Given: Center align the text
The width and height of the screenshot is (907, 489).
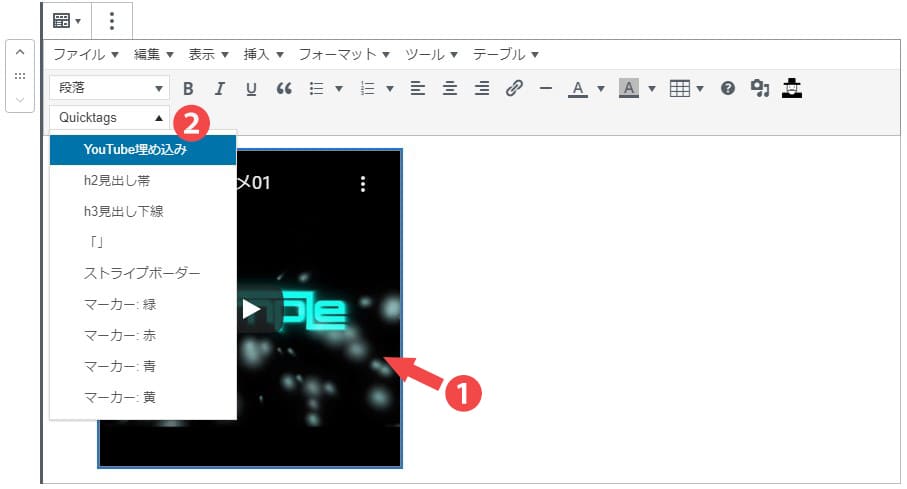Looking at the screenshot, I should pyautogui.click(x=450, y=88).
